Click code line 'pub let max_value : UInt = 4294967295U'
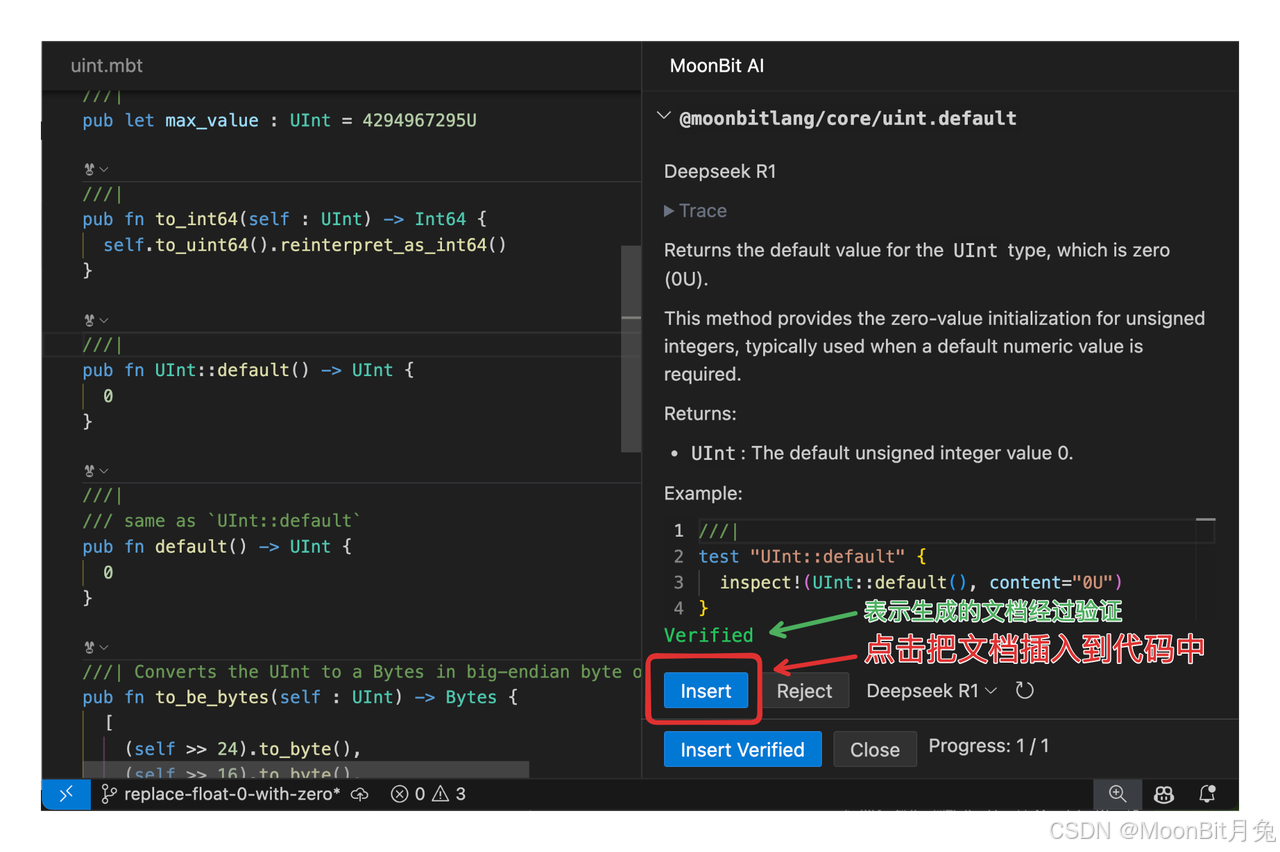This screenshot has width=1280, height=852. click(x=279, y=120)
